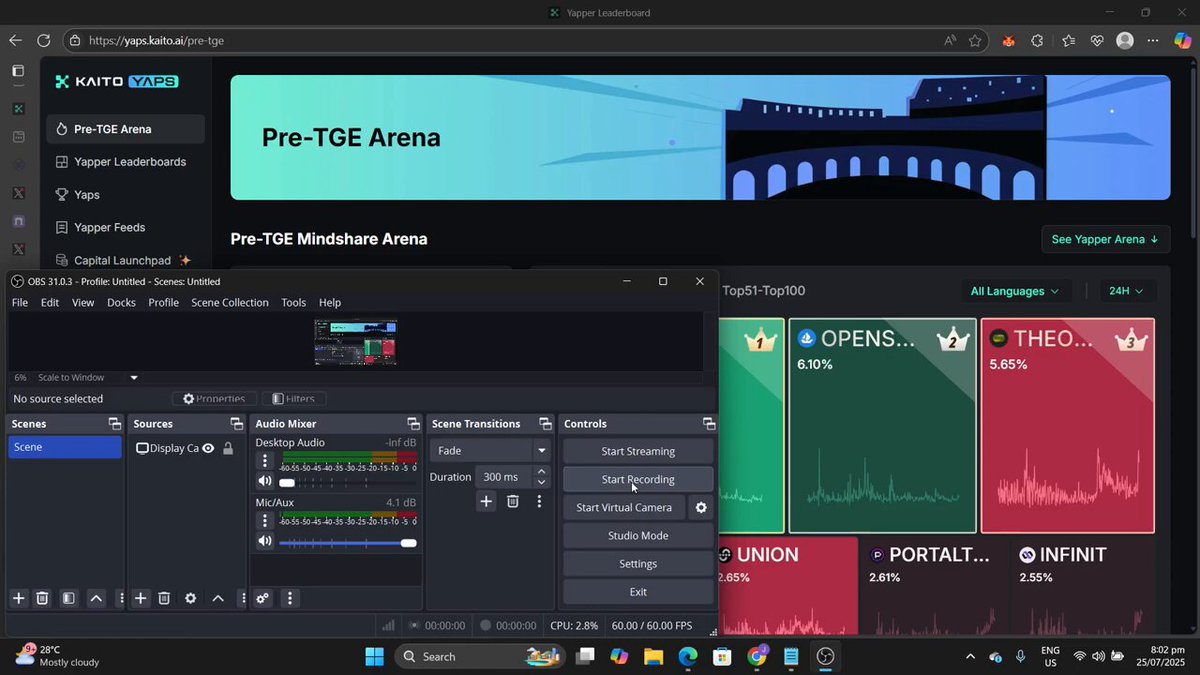
Task: Open advanced audio properties gears in Audio Mixer
Action: click(x=262, y=598)
